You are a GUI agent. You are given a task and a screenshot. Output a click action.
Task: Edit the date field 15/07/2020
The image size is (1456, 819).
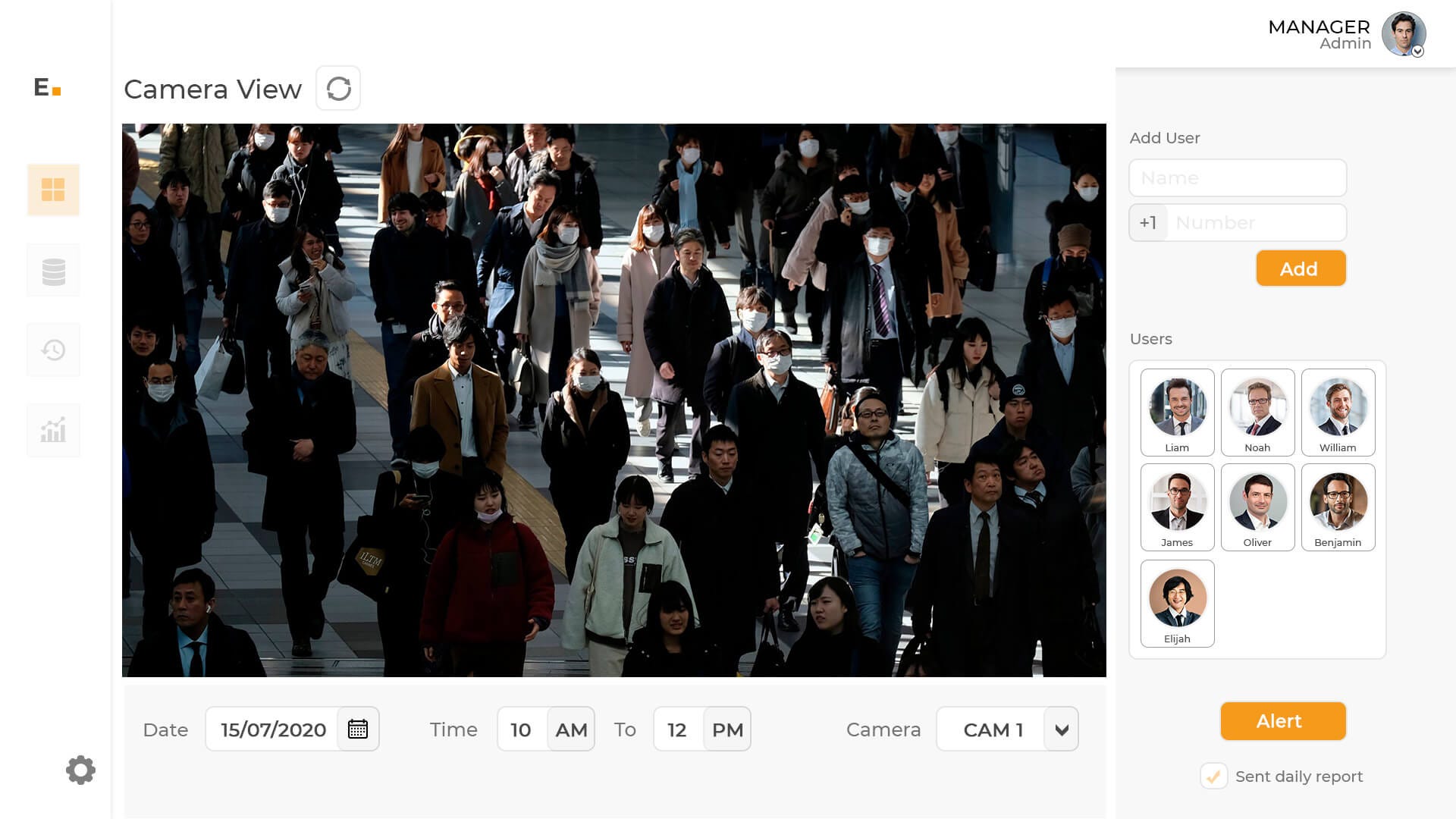click(x=272, y=730)
